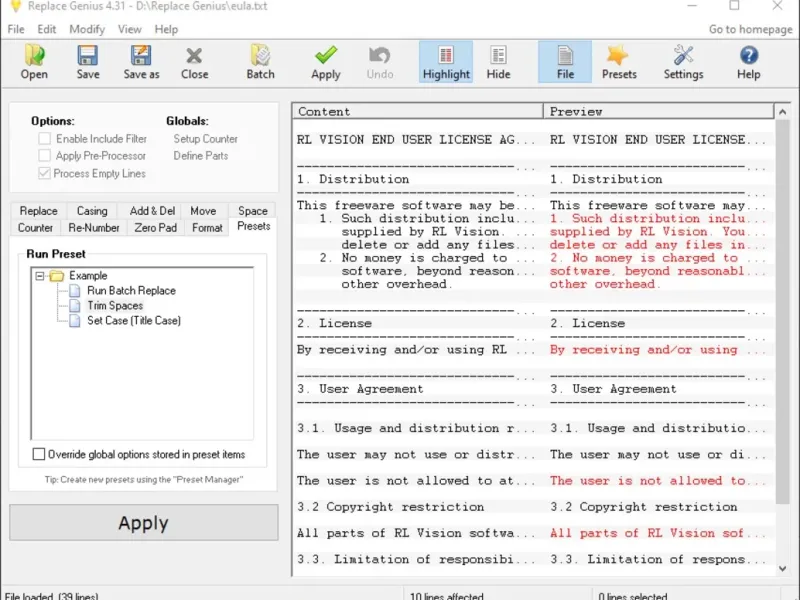Viewport: 800px width, 600px height.
Task: Toggle the Process Empty Lines checkbox
Action: click(45, 173)
